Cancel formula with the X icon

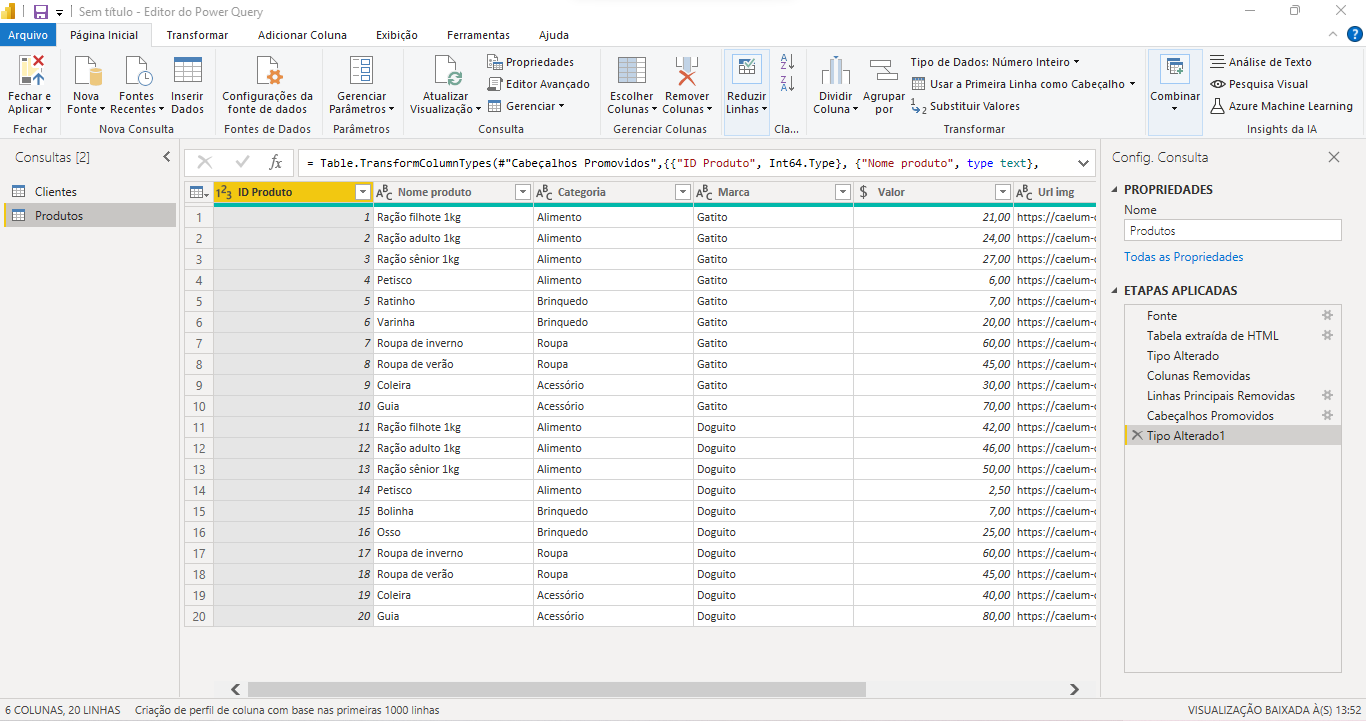click(205, 163)
